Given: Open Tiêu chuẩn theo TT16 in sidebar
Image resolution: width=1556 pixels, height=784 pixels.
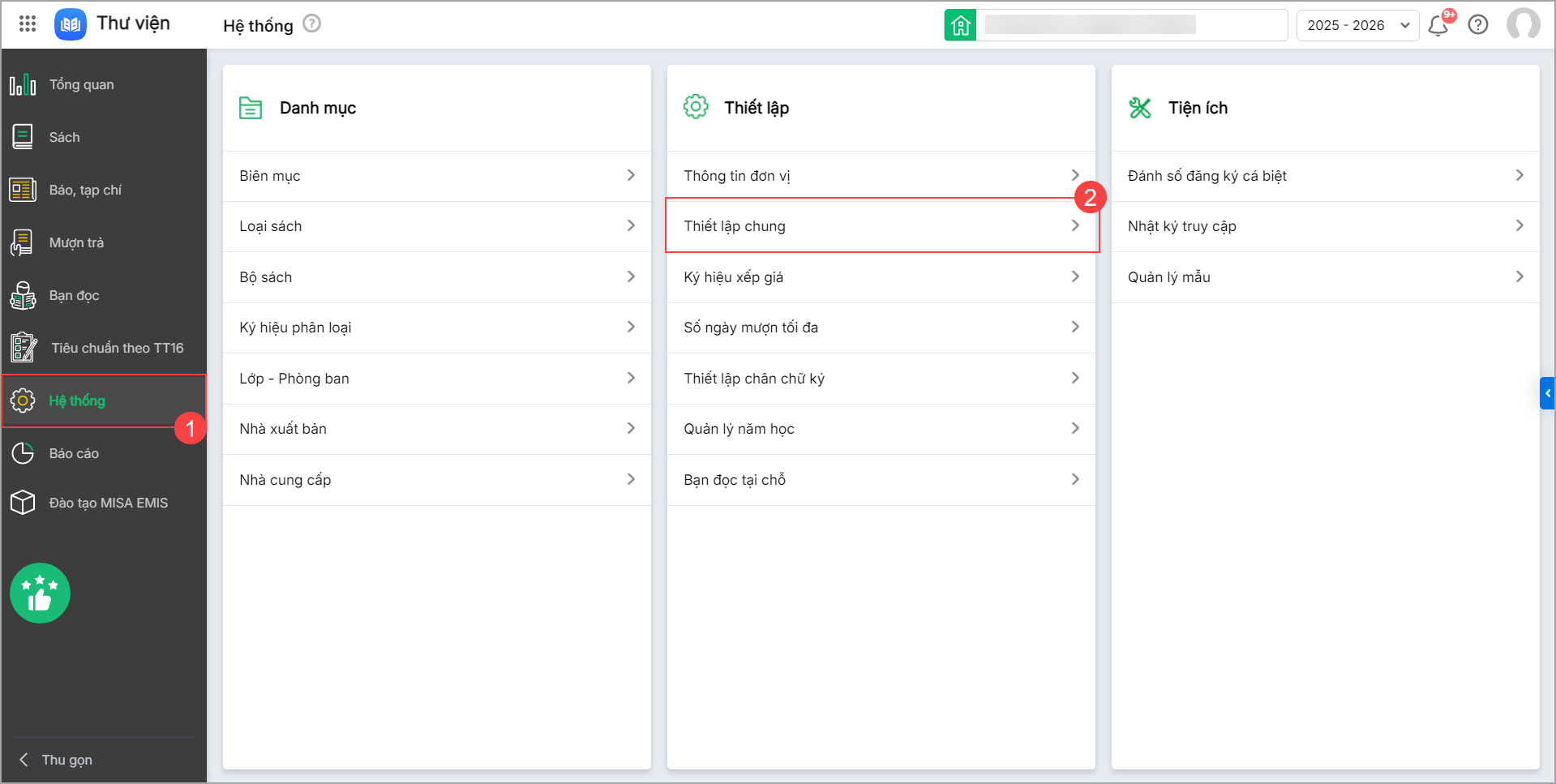Looking at the screenshot, I should 117,348.
